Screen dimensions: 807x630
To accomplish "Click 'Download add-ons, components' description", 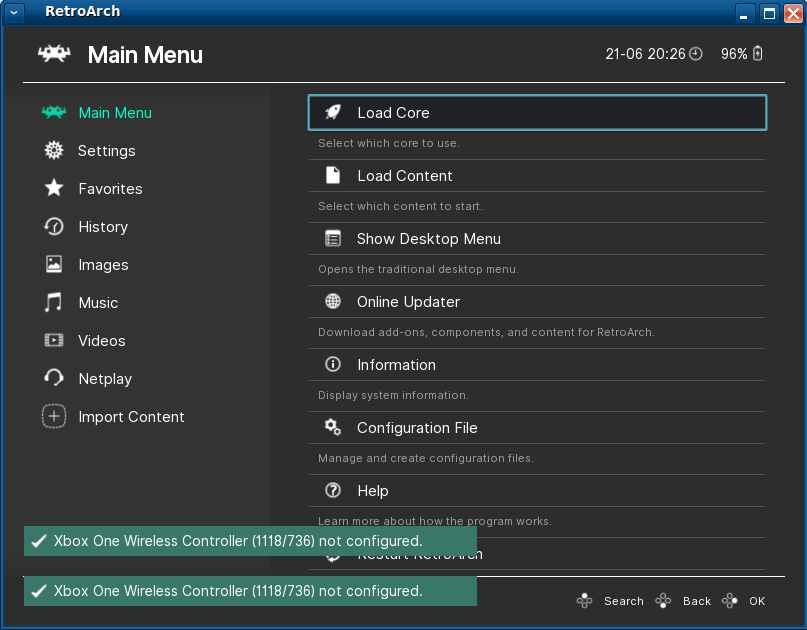I will (486, 332).
